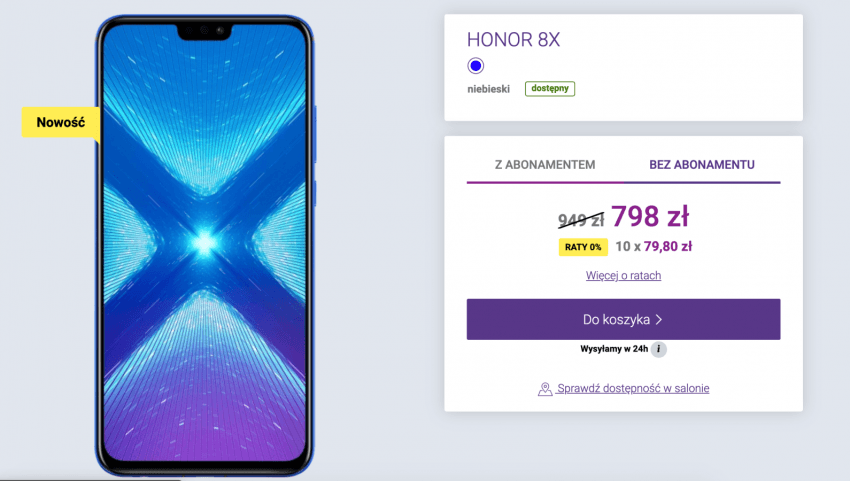
Task: Add phone with the Do koszyka button
Action: tap(623, 319)
